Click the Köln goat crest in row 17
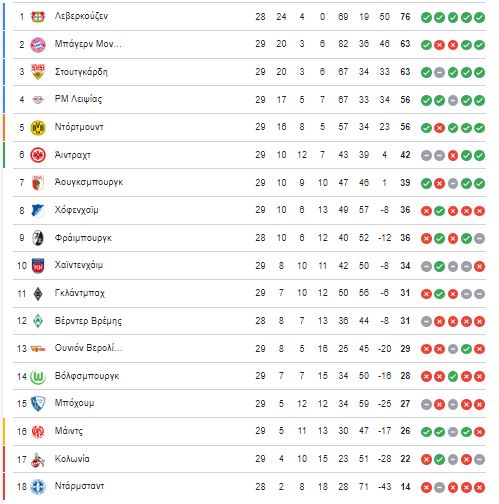The width and height of the screenshot is (499, 504). [38, 460]
